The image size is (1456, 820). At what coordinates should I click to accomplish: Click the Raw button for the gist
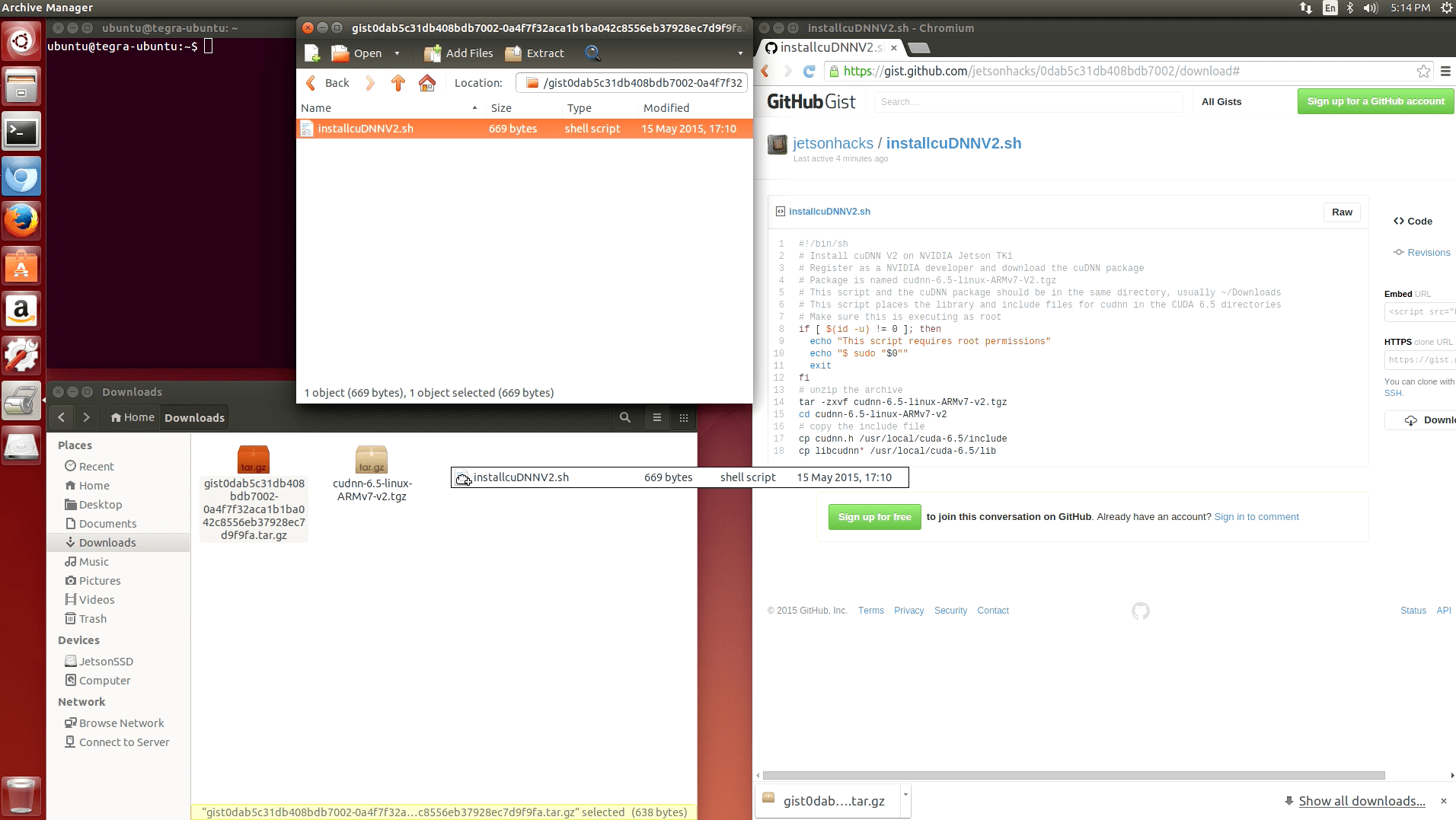pos(1341,212)
